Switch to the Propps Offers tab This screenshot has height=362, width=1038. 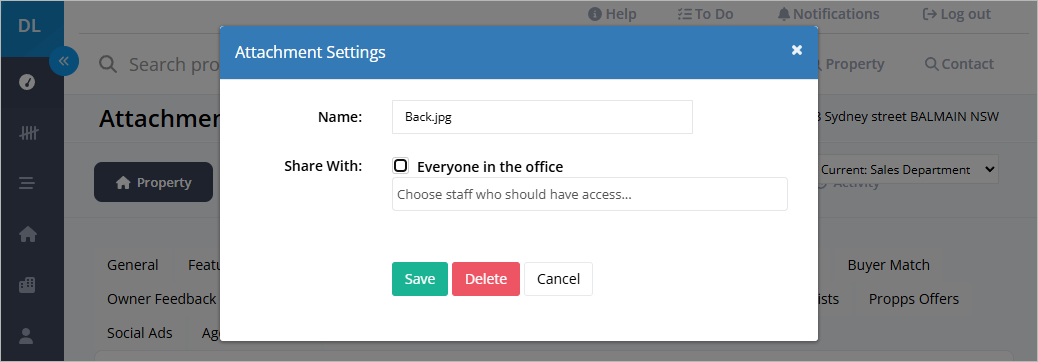pos(914,299)
